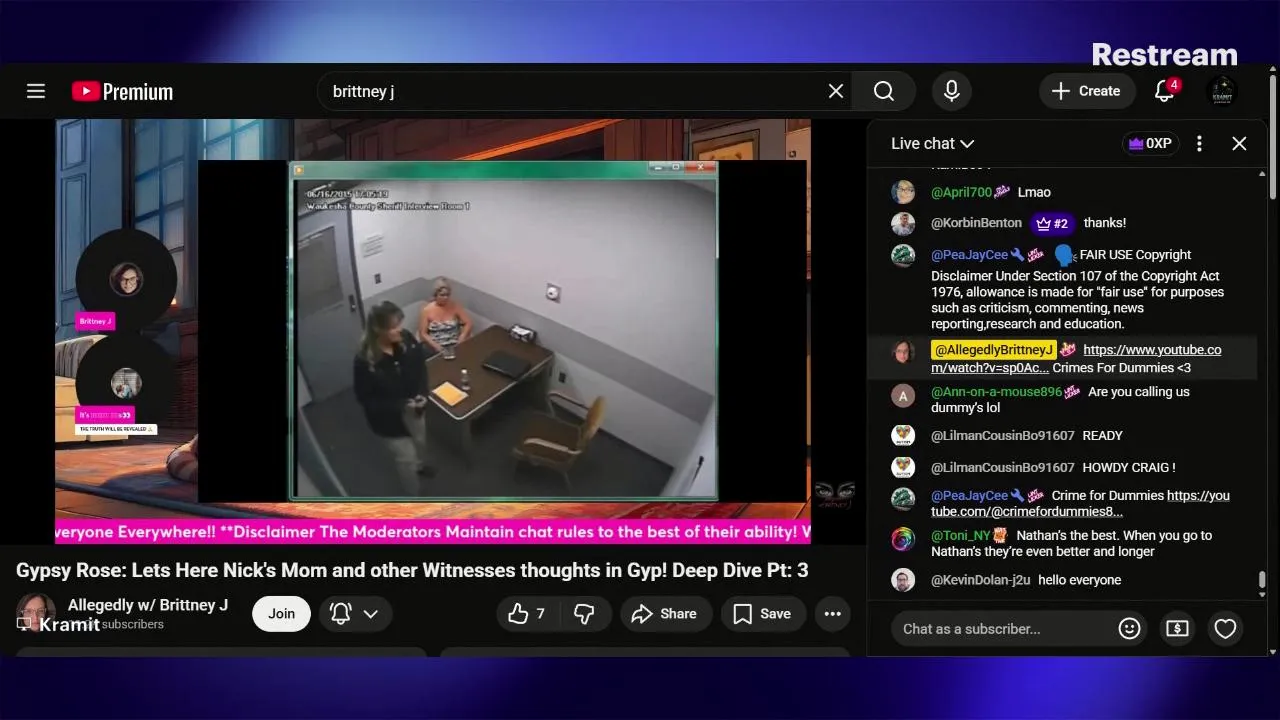Open live chat three-dot options

(1199, 143)
